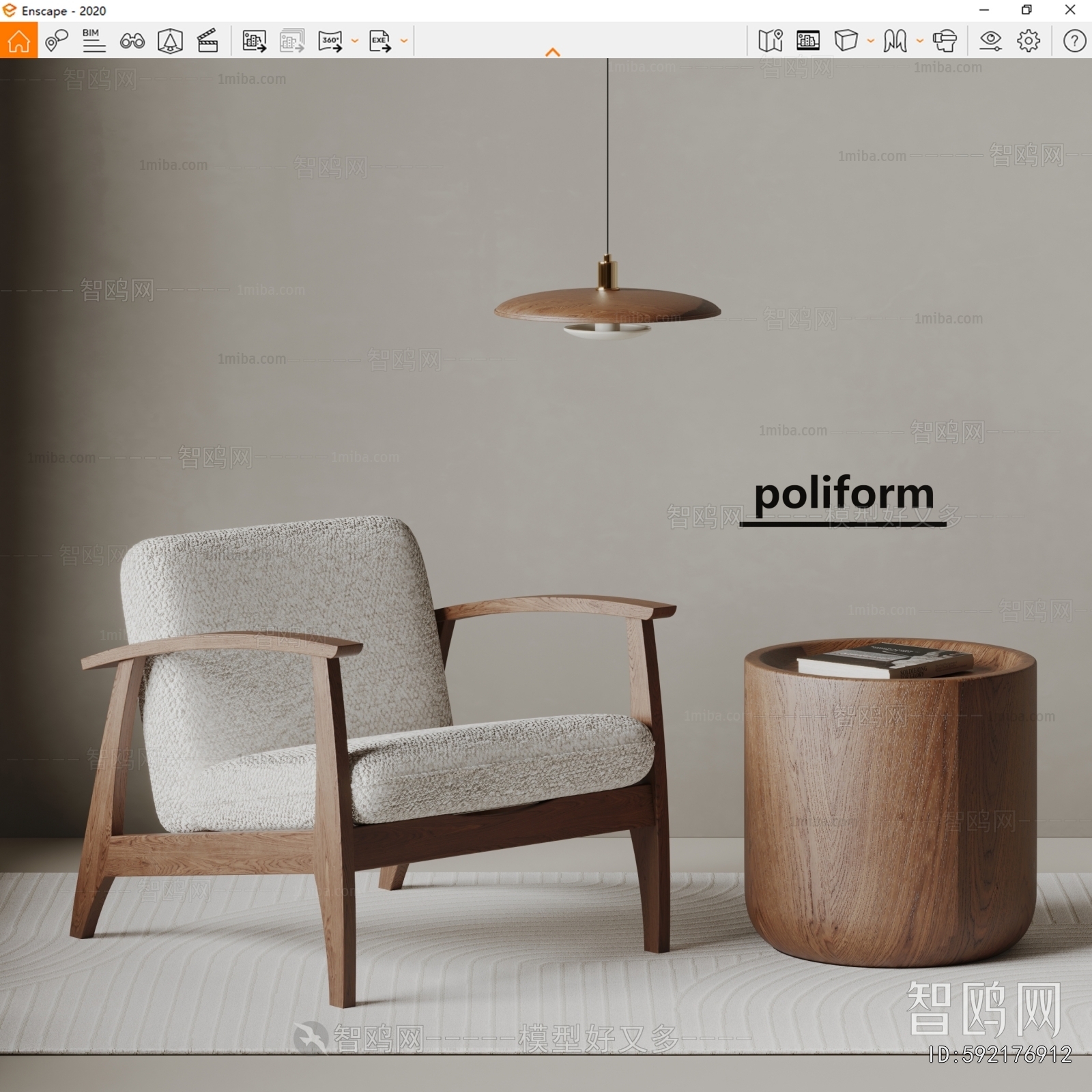Open the collaborative annotations pin icon

57,40
